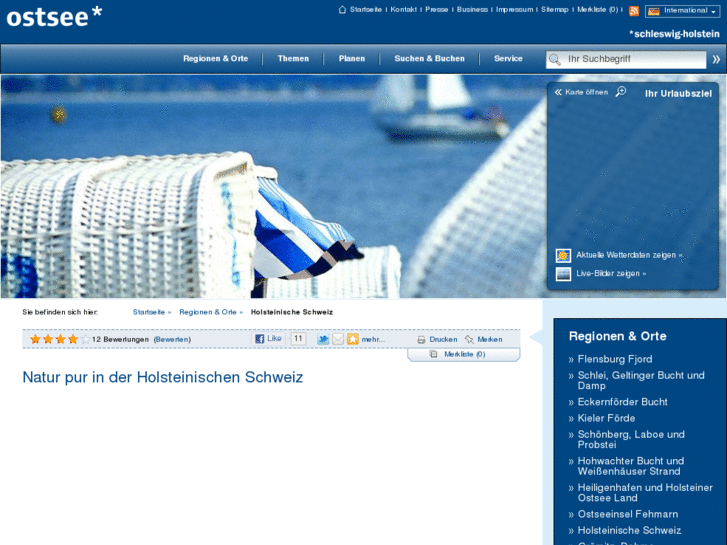
Task: Click the printer icon beside Drucken
Action: (421, 340)
